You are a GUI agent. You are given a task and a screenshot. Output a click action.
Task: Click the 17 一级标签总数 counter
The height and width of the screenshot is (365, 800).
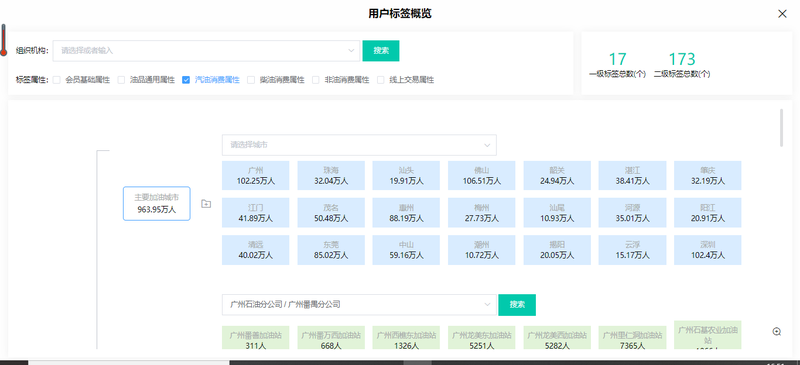(617, 64)
